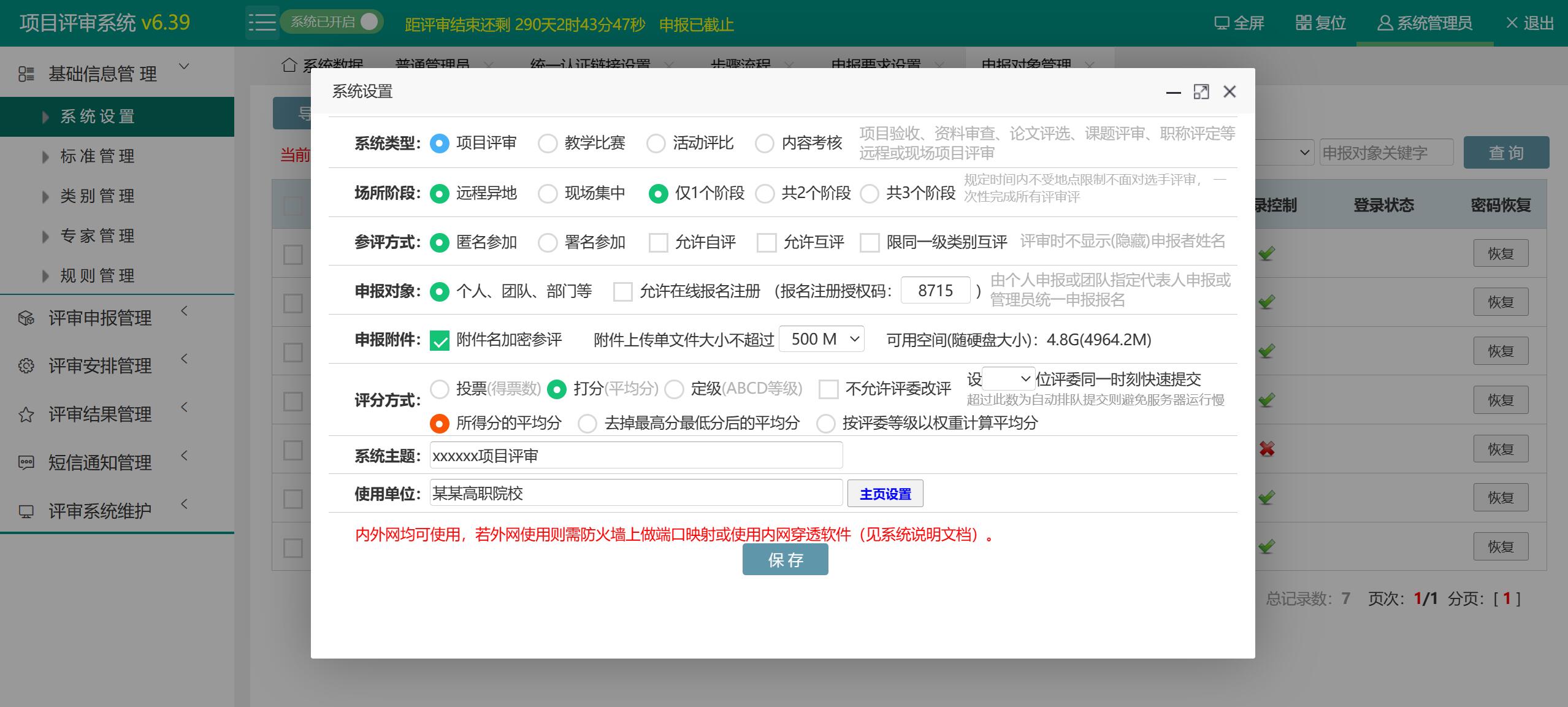Click the 短信通知管理 message icon
The width and height of the screenshot is (1568, 707).
26,462
